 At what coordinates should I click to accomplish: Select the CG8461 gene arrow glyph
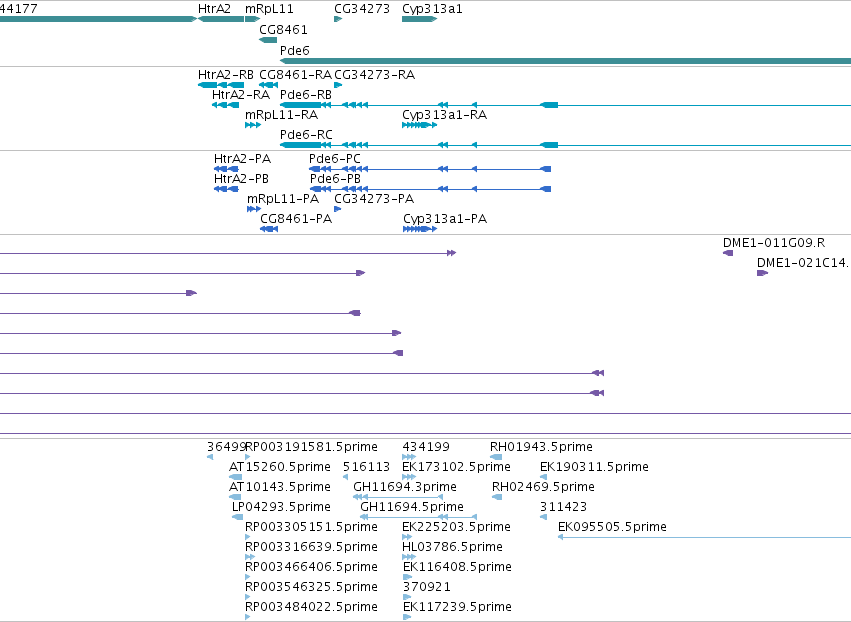(x=268, y=40)
